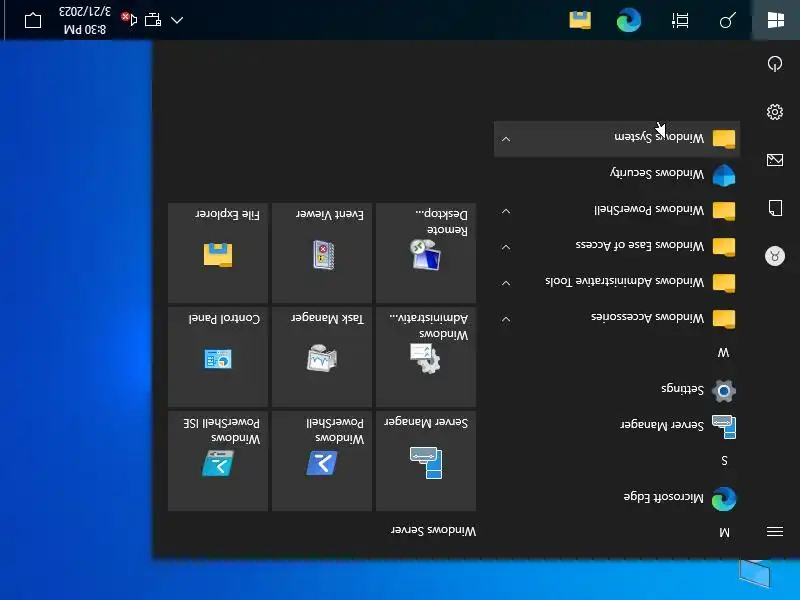800x600 pixels.
Task: Select the Settings label in app list
Action: (x=683, y=389)
